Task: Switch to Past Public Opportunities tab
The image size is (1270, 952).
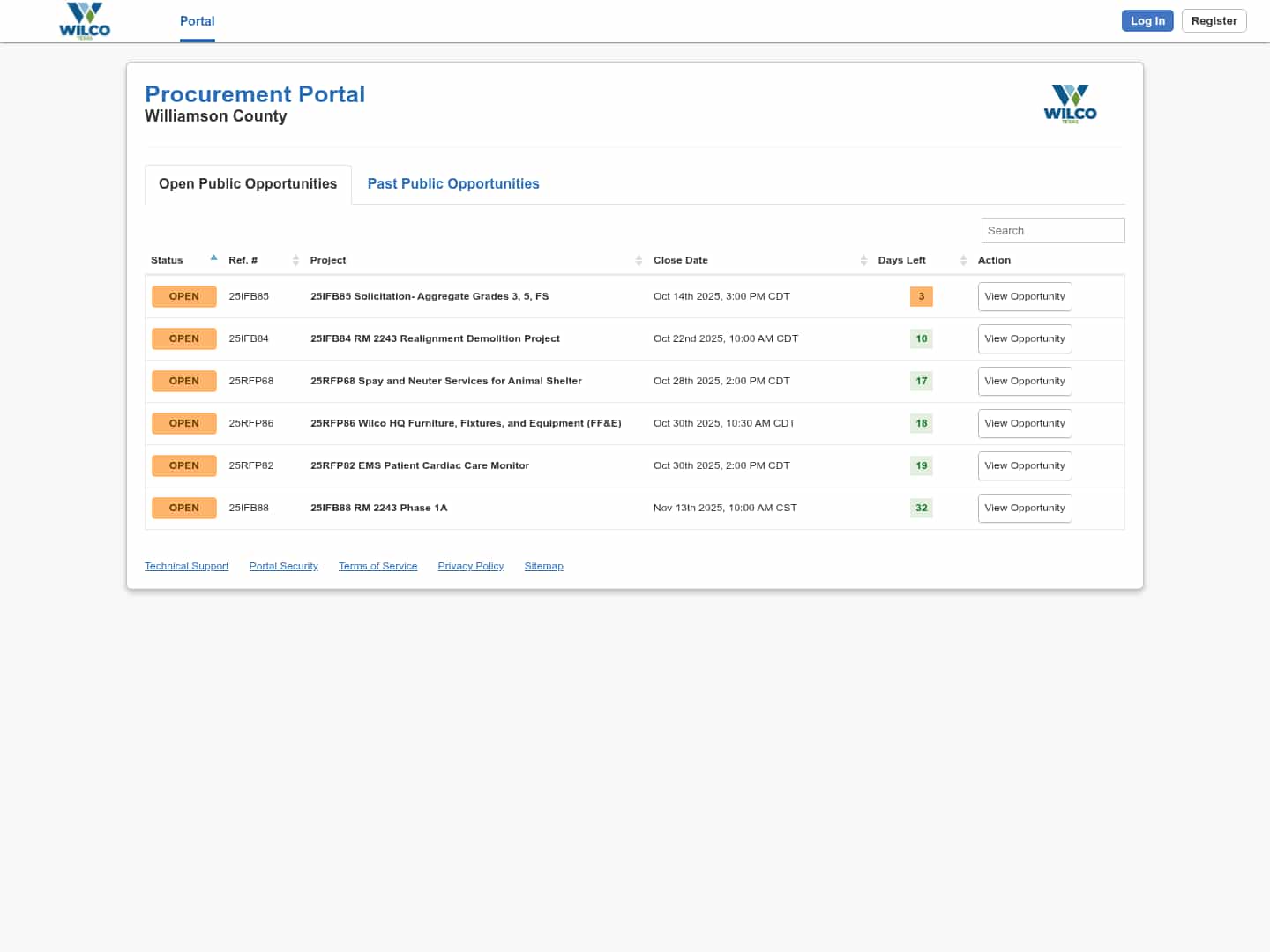Action: click(453, 184)
